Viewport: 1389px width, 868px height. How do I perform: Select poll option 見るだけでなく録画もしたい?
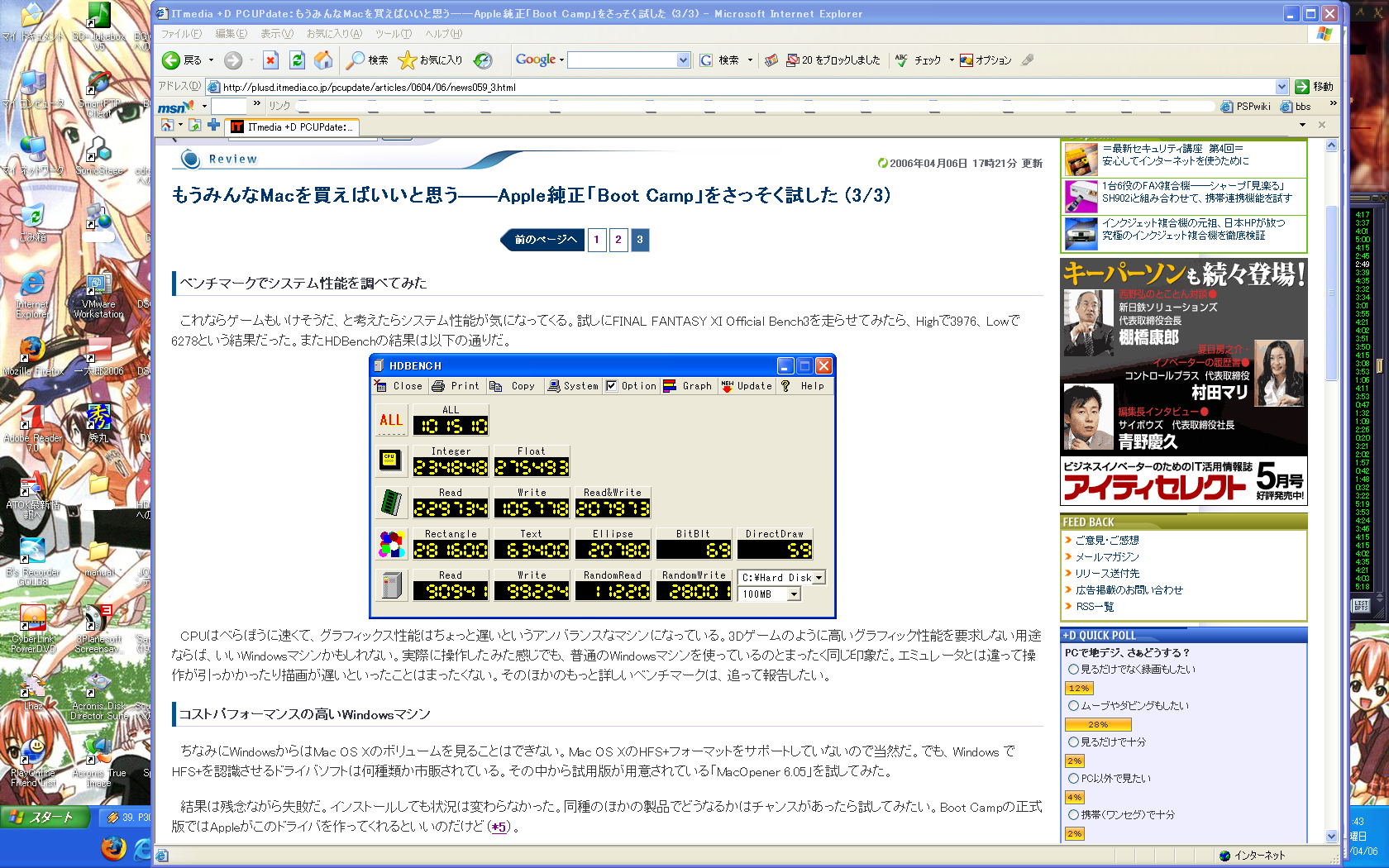1073,670
